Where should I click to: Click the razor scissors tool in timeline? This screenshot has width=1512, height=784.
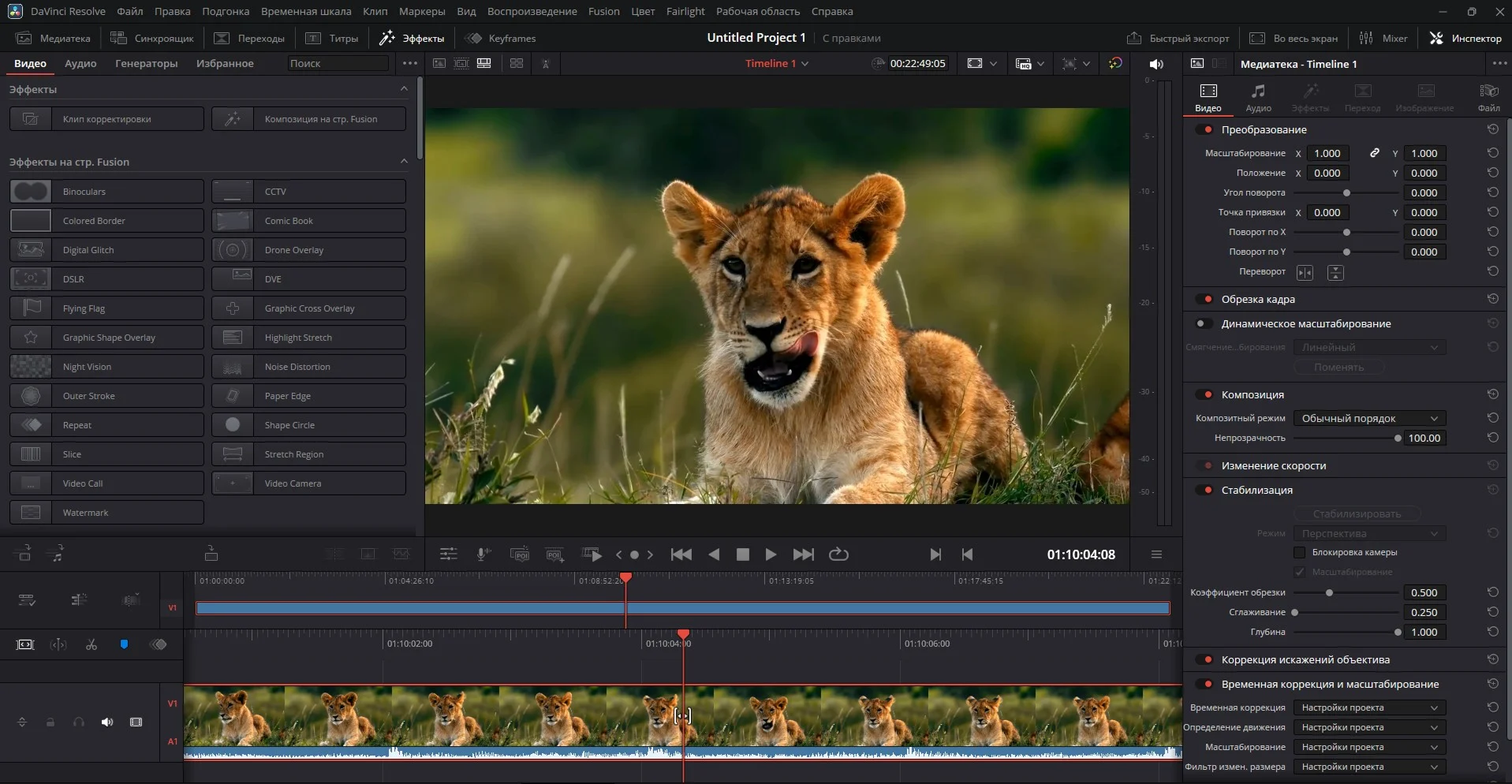tap(91, 645)
